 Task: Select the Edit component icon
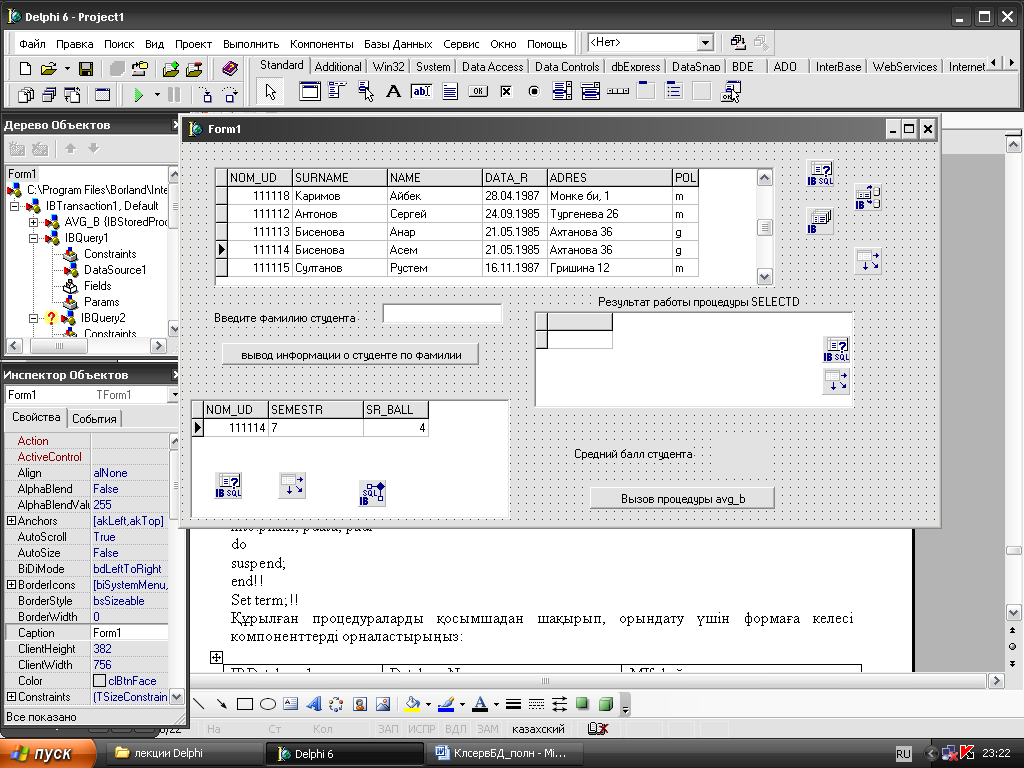(x=421, y=91)
